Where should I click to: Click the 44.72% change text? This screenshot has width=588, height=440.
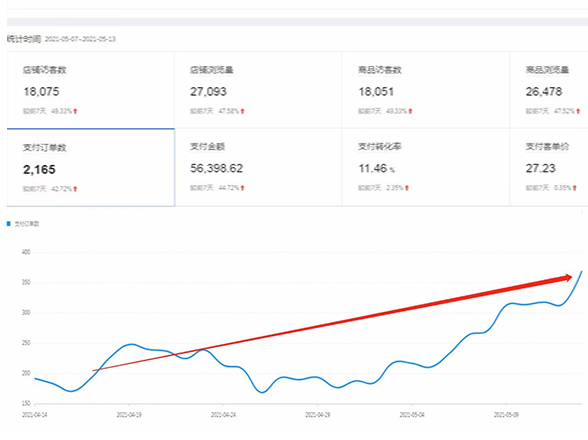point(229,188)
